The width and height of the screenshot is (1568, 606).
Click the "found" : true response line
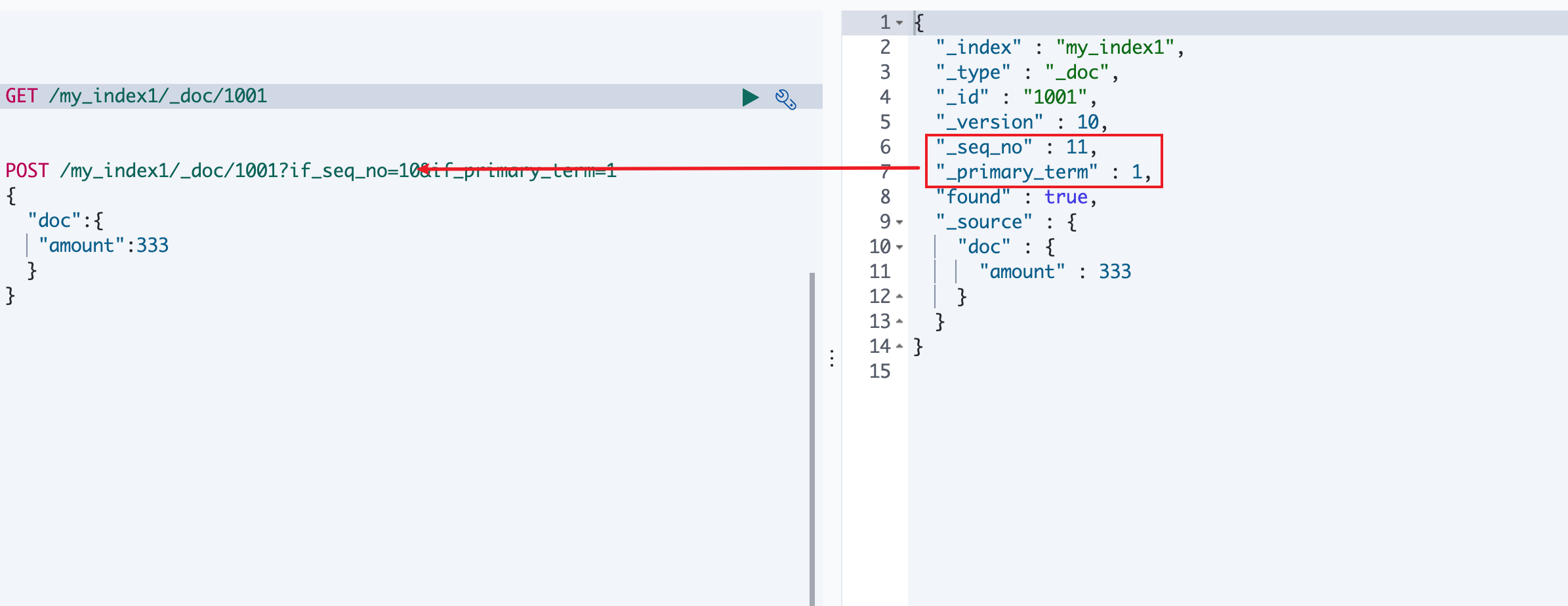[x=1016, y=197]
